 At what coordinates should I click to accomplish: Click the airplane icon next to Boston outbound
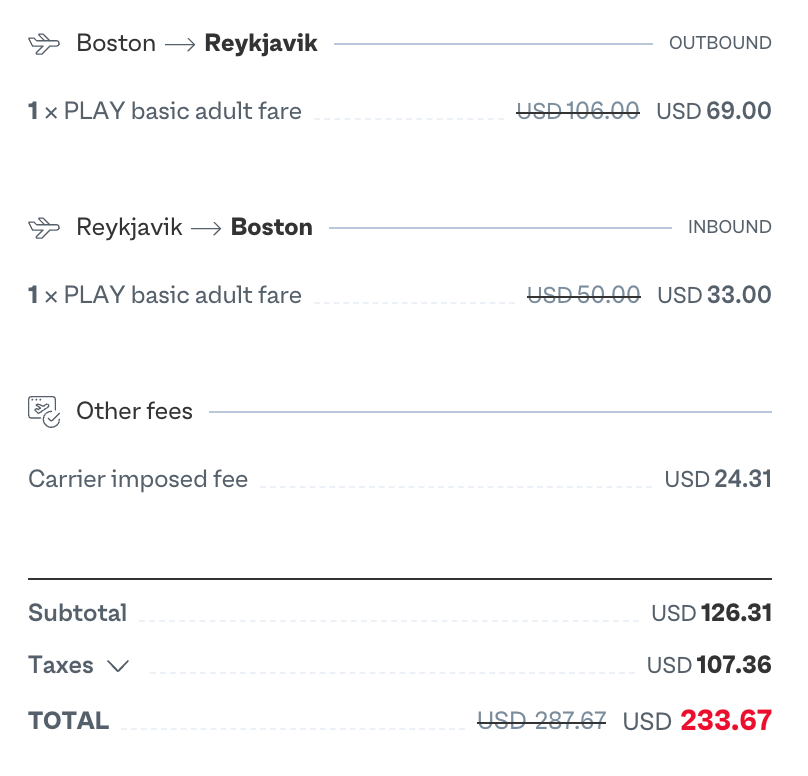42,43
